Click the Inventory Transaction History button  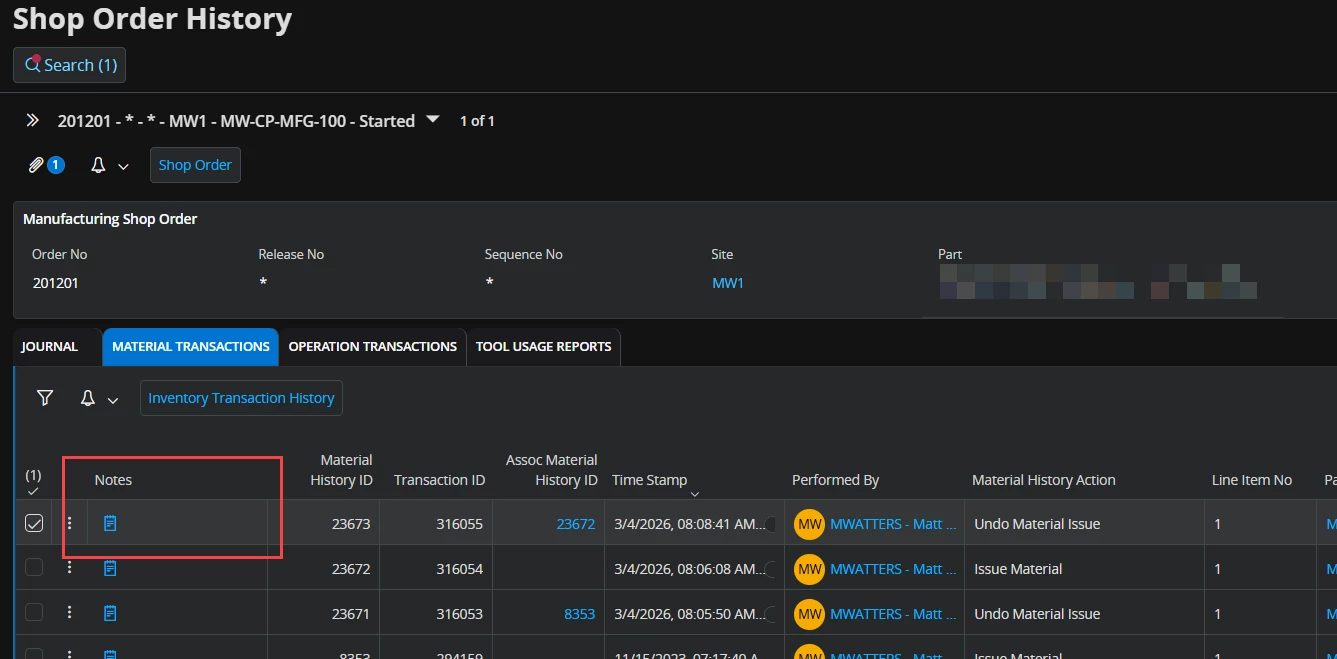click(241, 398)
